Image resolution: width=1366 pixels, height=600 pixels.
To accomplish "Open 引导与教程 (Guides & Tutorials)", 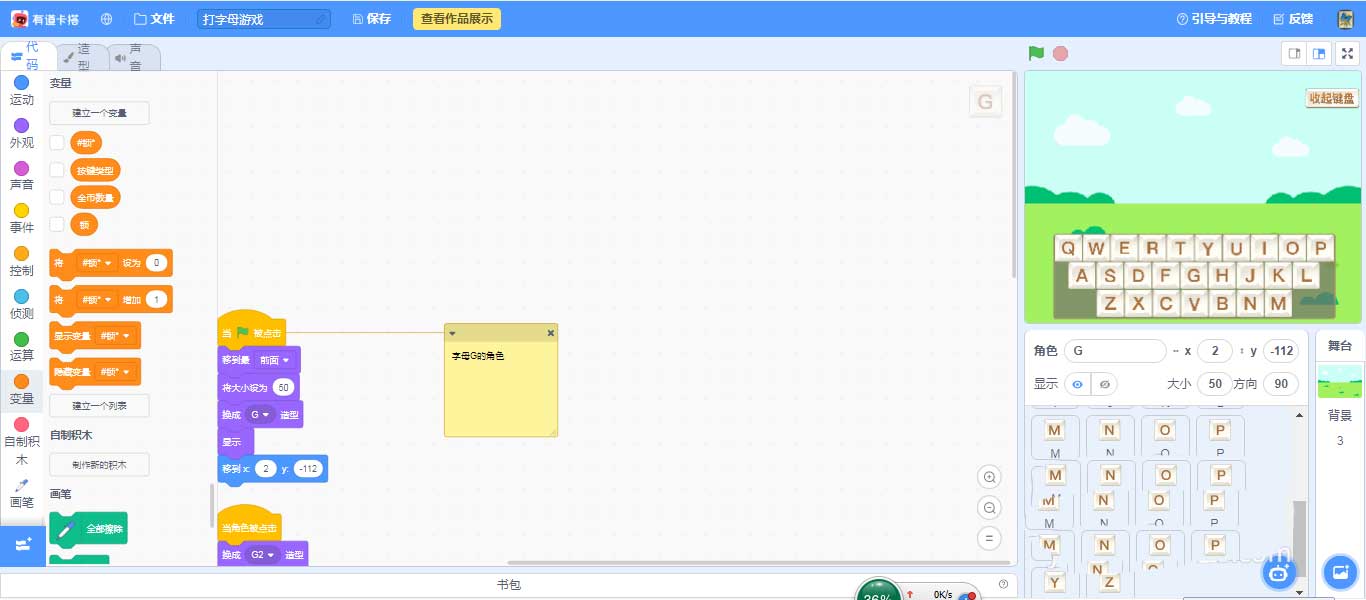I will click(x=1213, y=19).
